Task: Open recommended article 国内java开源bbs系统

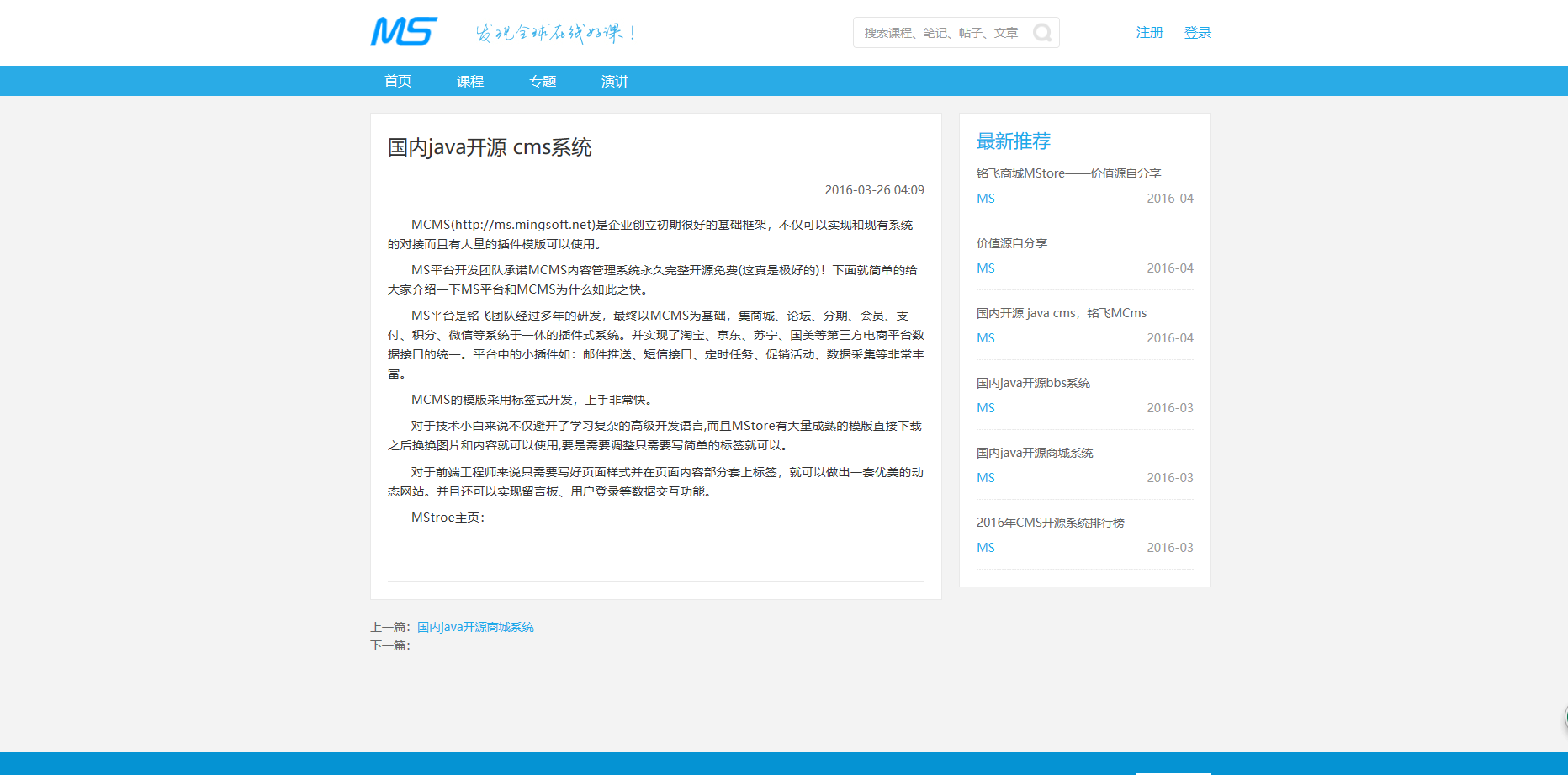Action: [x=1033, y=383]
